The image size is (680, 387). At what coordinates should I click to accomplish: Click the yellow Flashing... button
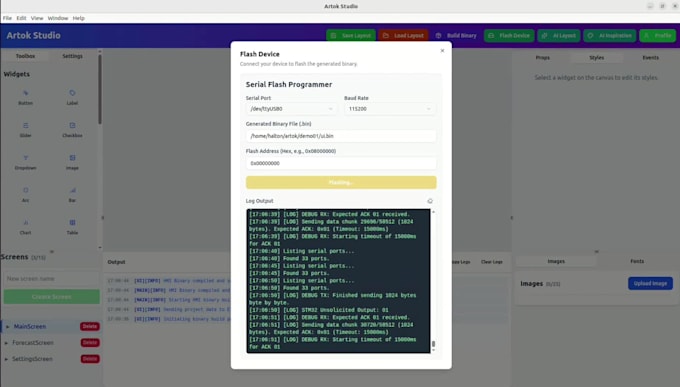point(341,182)
